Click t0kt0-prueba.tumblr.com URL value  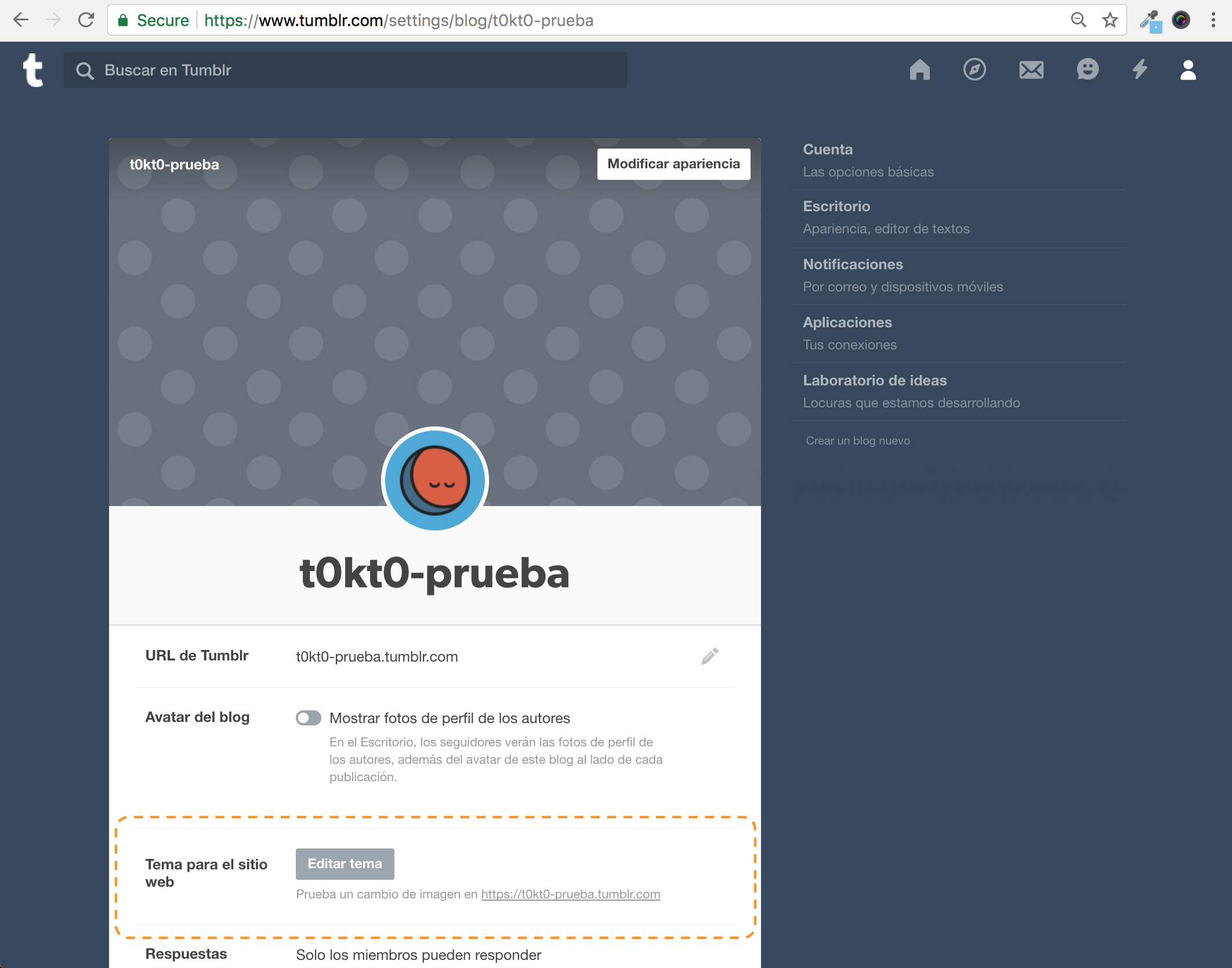[x=377, y=656]
